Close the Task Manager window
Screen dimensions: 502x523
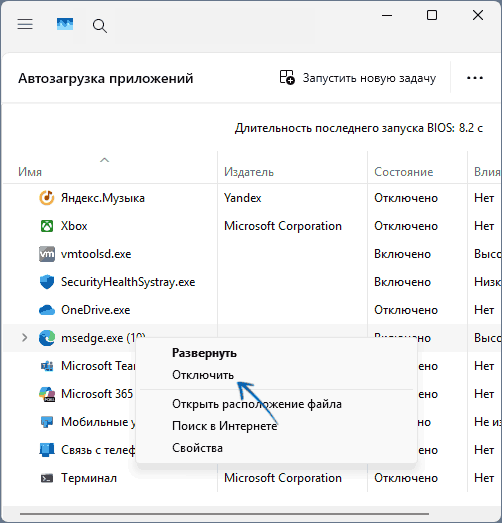tap(478, 15)
